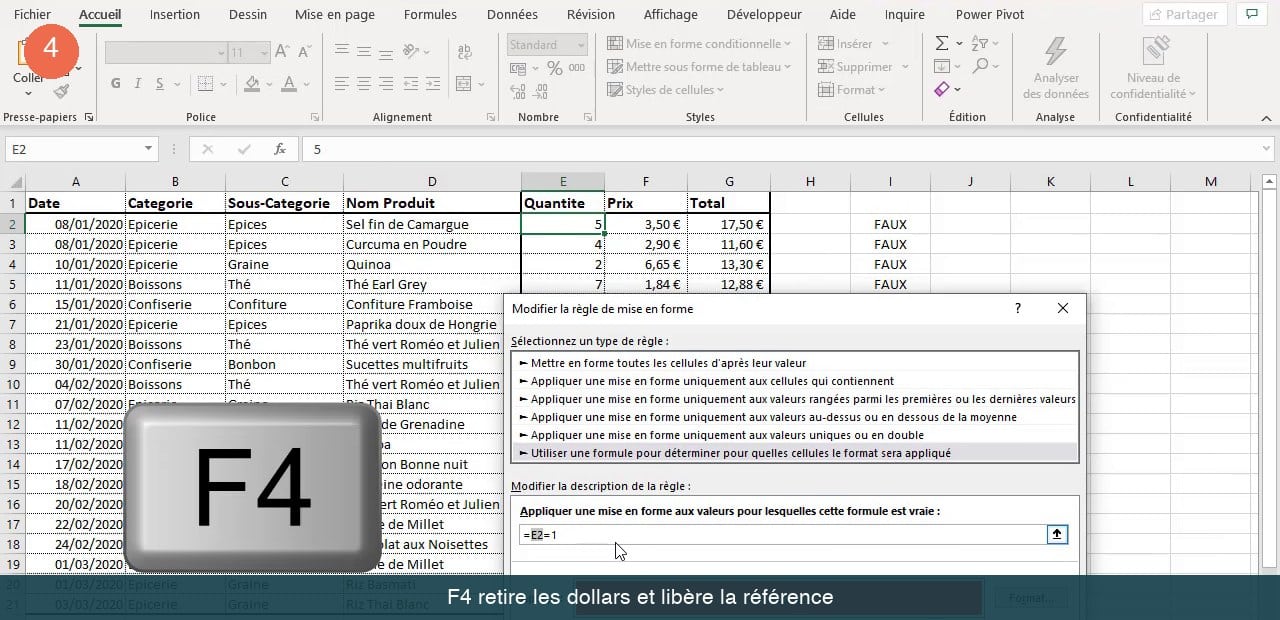Click the text orientation icon

point(412,50)
